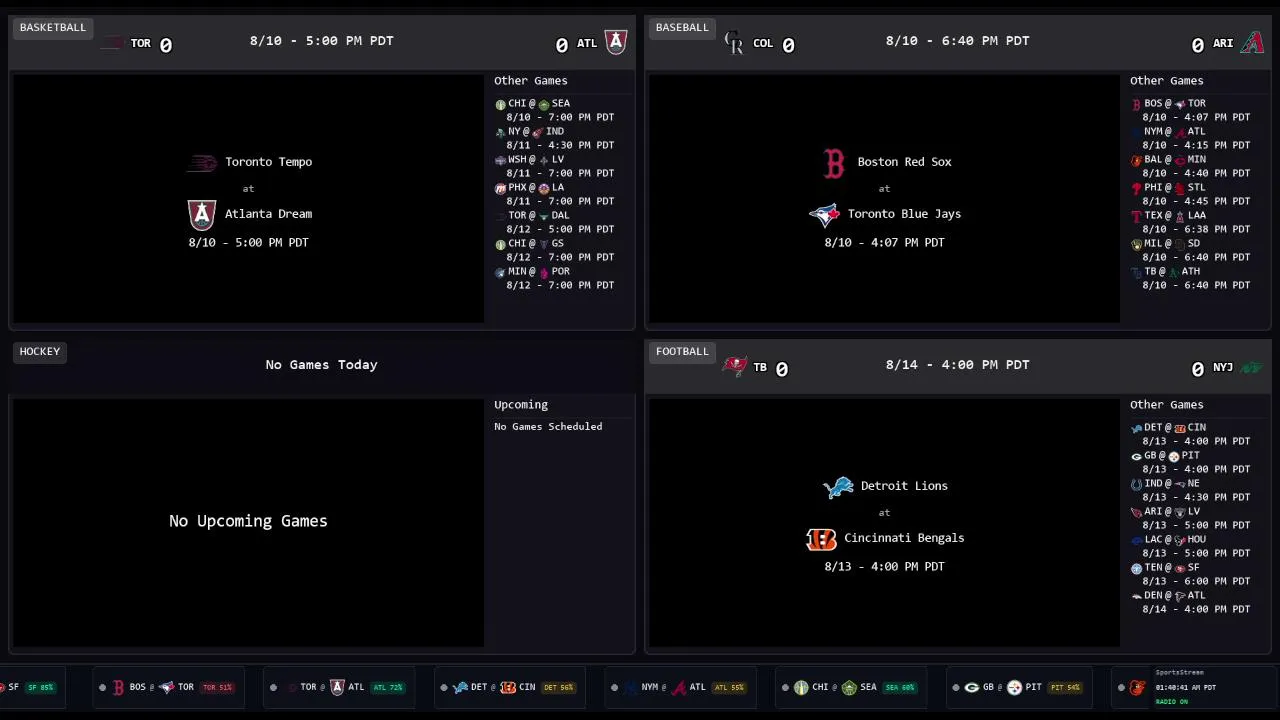Image resolution: width=1280 pixels, height=720 pixels.
Task: Click the Arizona Diamondbacks logo in the baseball header
Action: coord(1252,43)
